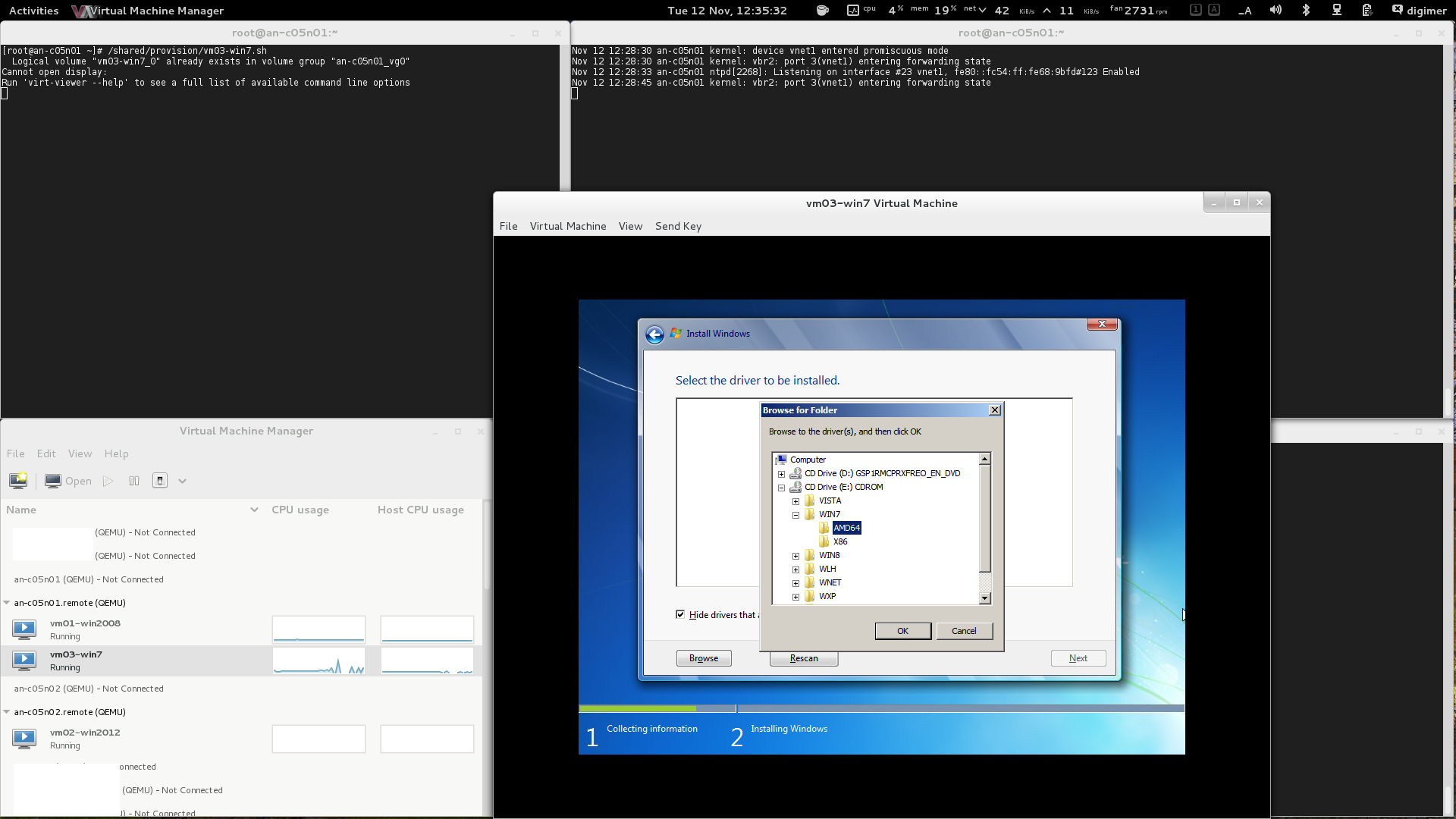Open the clock Tue 12 Nov calendar
This screenshot has width=1456, height=819.
pos(727,11)
